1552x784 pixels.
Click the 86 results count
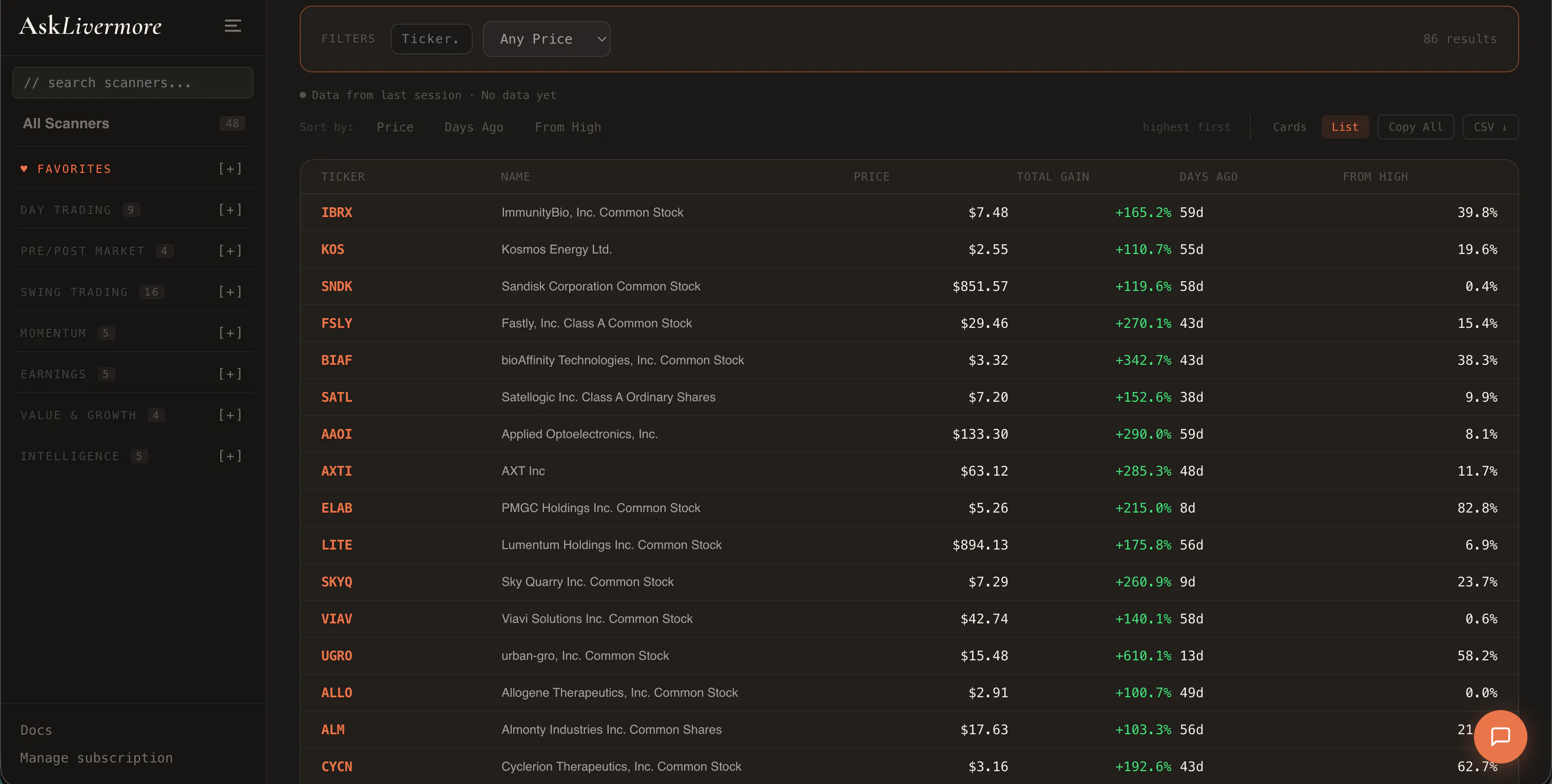click(1460, 39)
